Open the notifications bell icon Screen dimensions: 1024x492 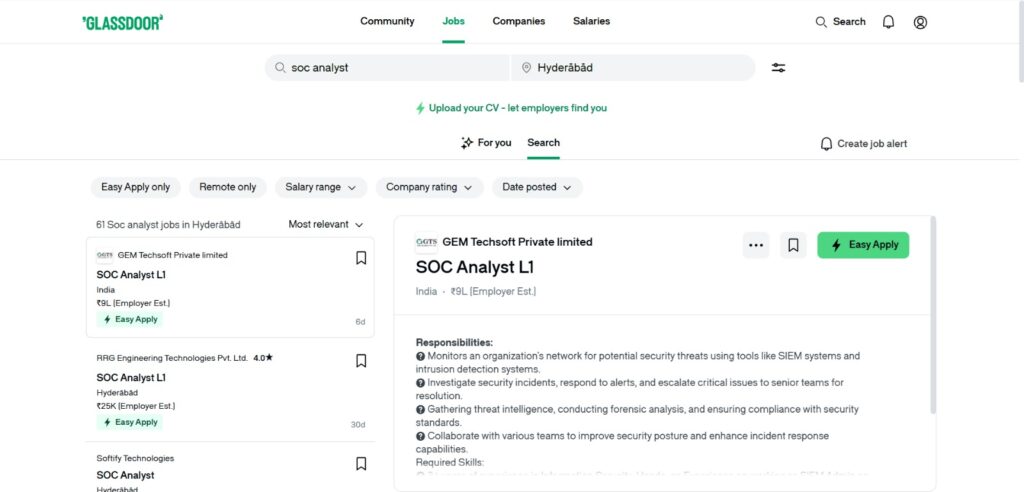(x=888, y=22)
